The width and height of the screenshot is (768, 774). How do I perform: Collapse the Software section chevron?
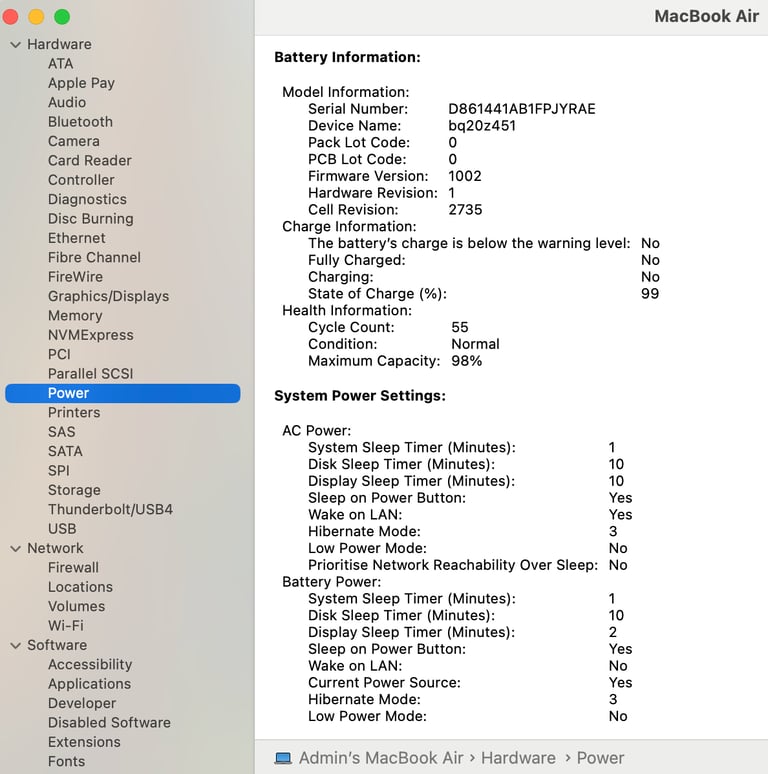16,645
